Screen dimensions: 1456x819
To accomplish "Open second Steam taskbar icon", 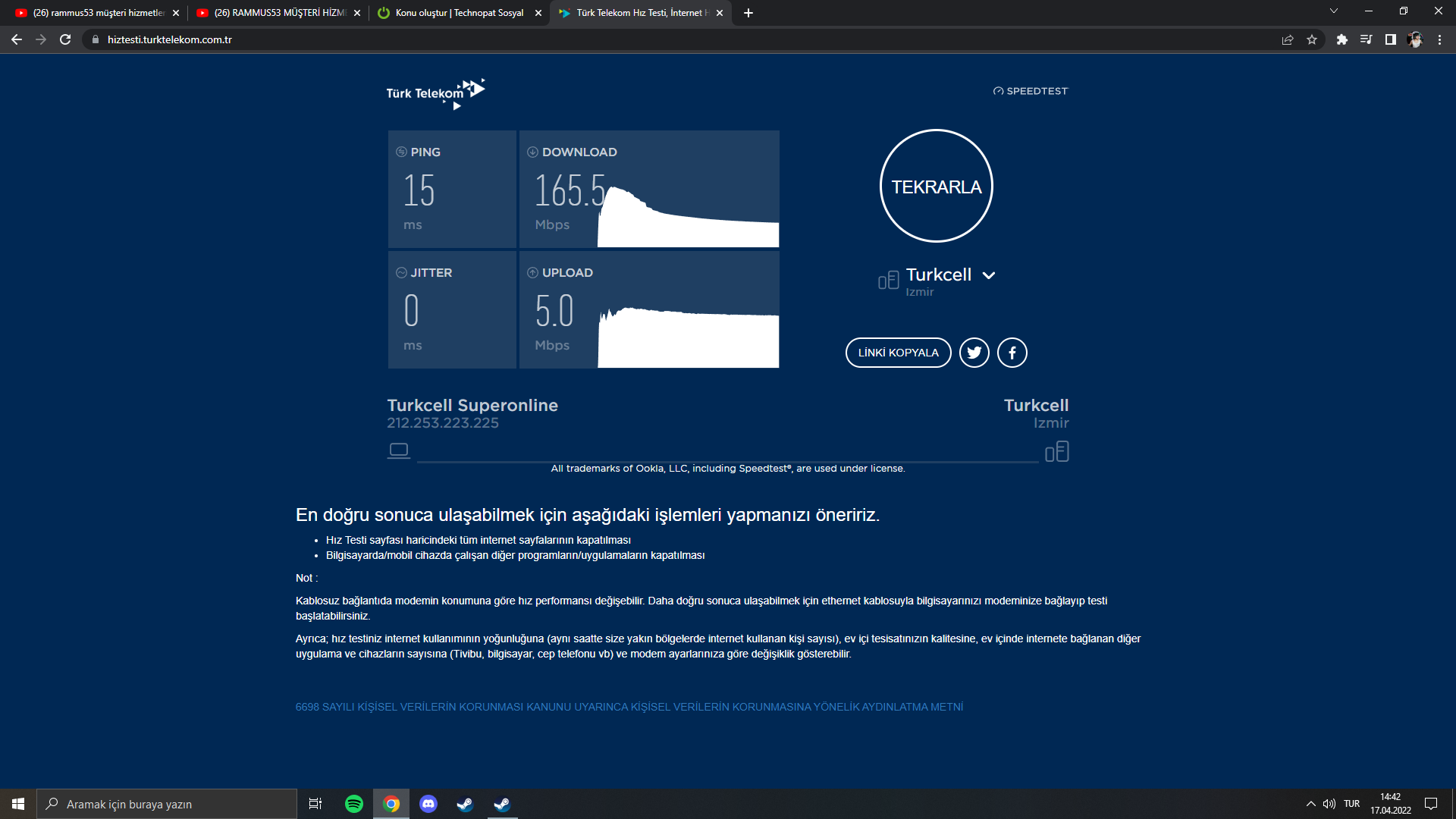I will point(502,804).
